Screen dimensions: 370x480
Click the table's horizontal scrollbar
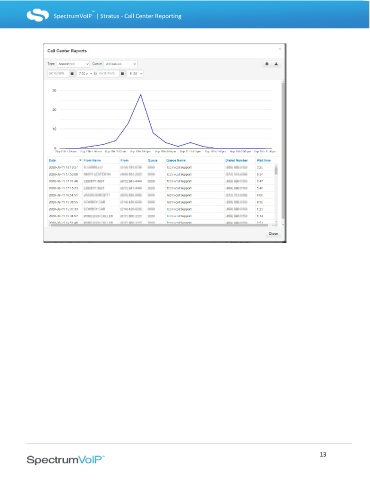[159, 225]
